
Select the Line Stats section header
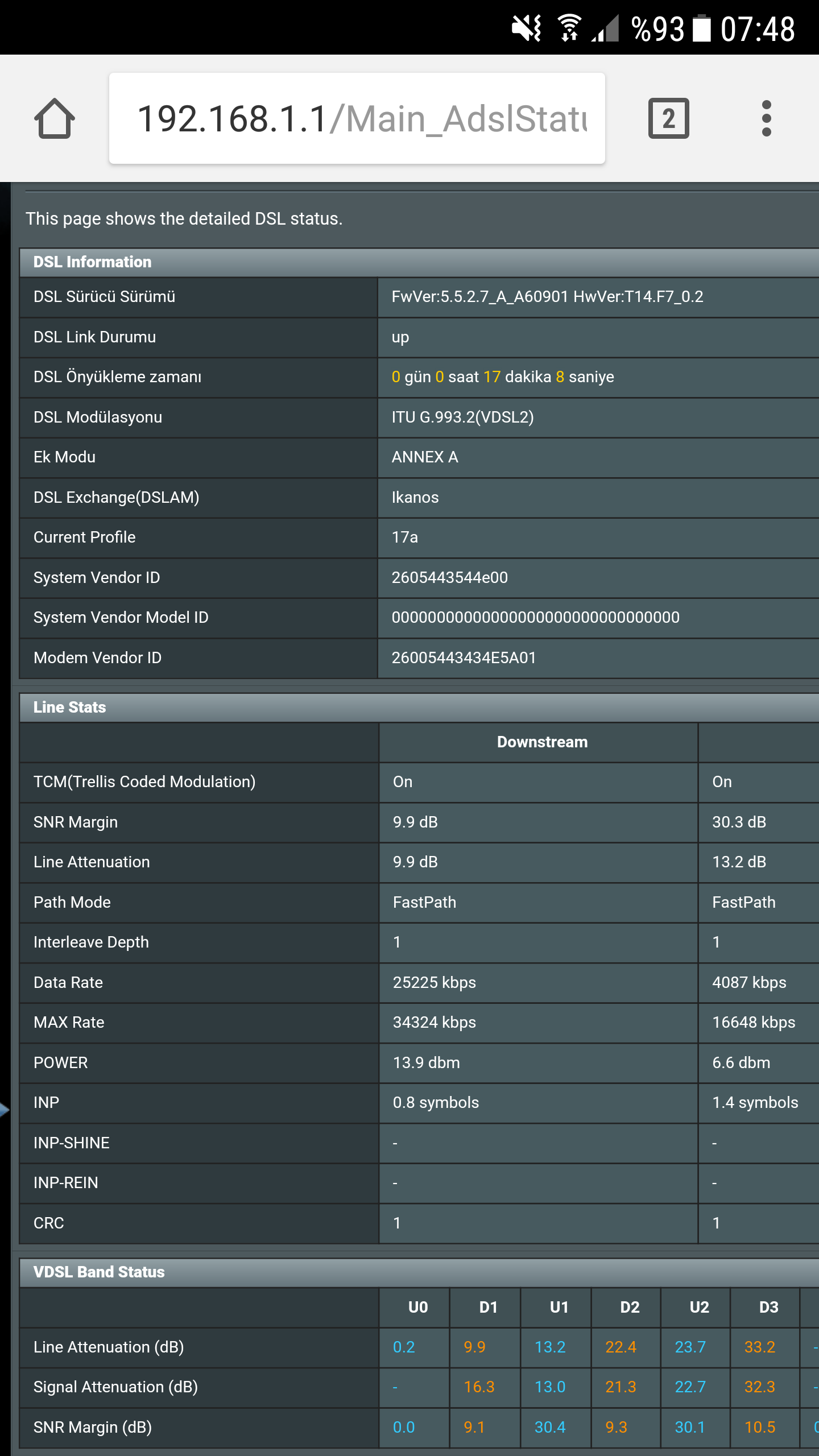[70, 708]
